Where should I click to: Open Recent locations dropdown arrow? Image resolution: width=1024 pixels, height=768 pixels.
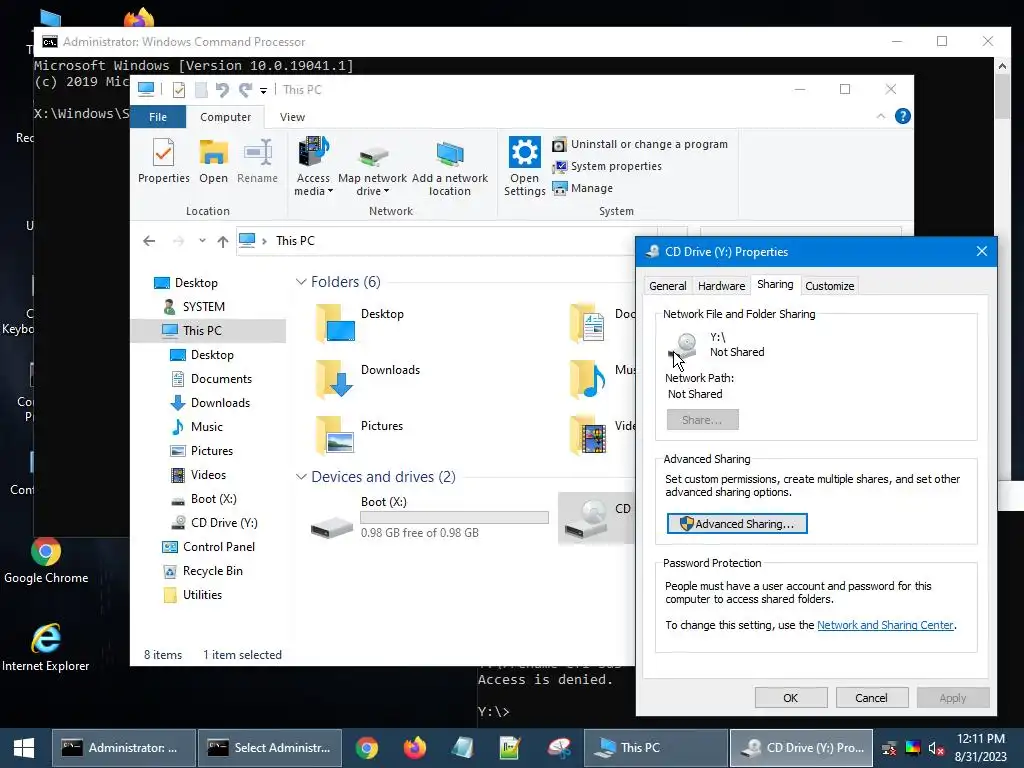coord(202,241)
